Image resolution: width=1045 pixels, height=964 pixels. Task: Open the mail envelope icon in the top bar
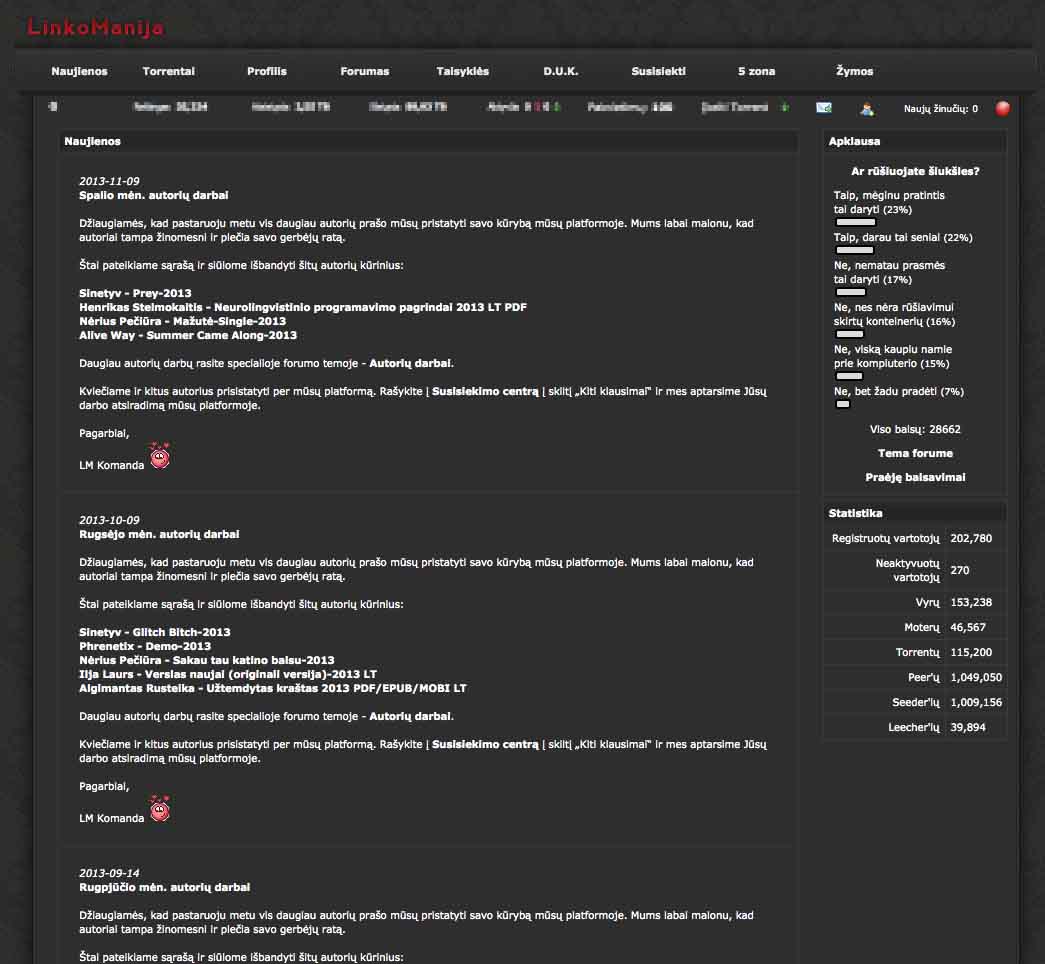(x=822, y=108)
